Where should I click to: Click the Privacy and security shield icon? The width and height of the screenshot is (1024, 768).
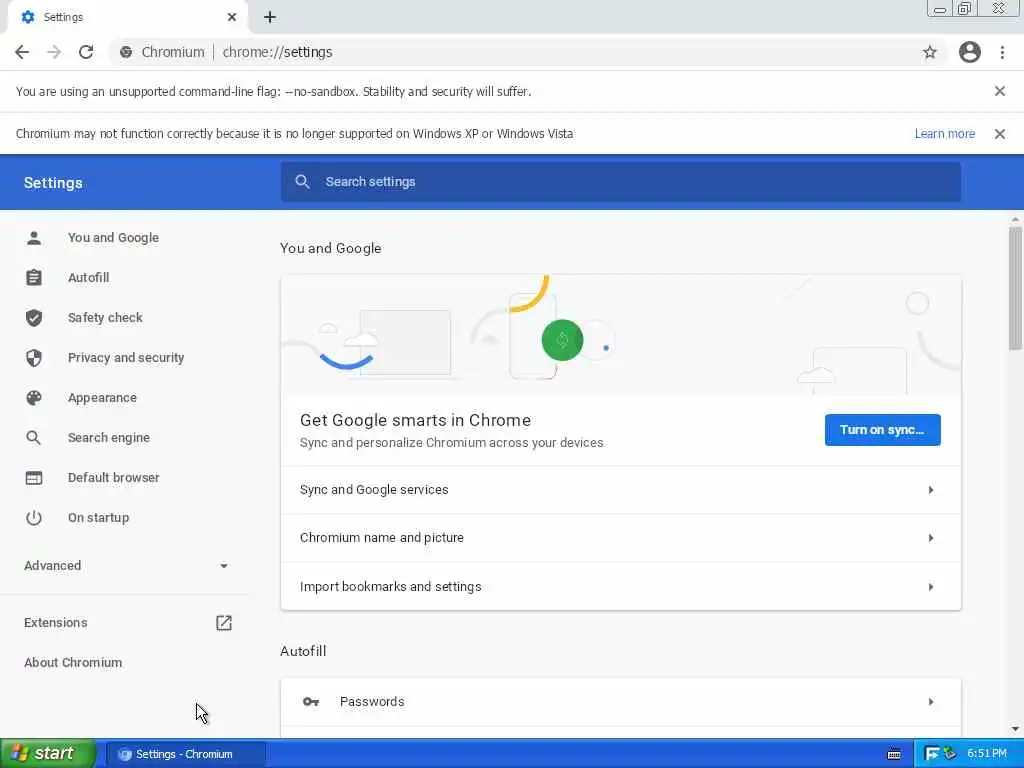click(34, 358)
